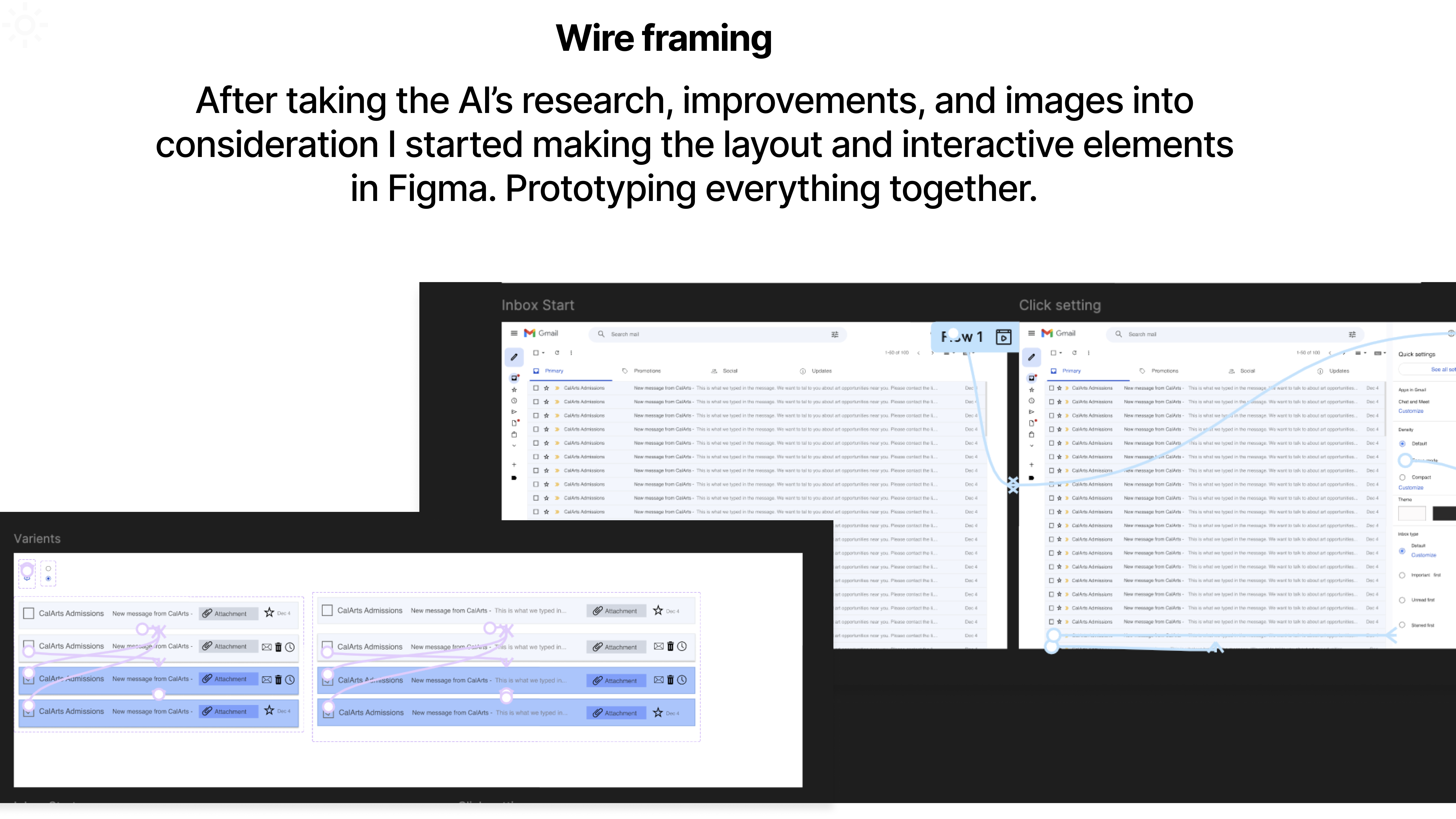The height and width of the screenshot is (819, 1456).
Task: Tick checkbox of top white short variant row
Action: click(x=29, y=613)
